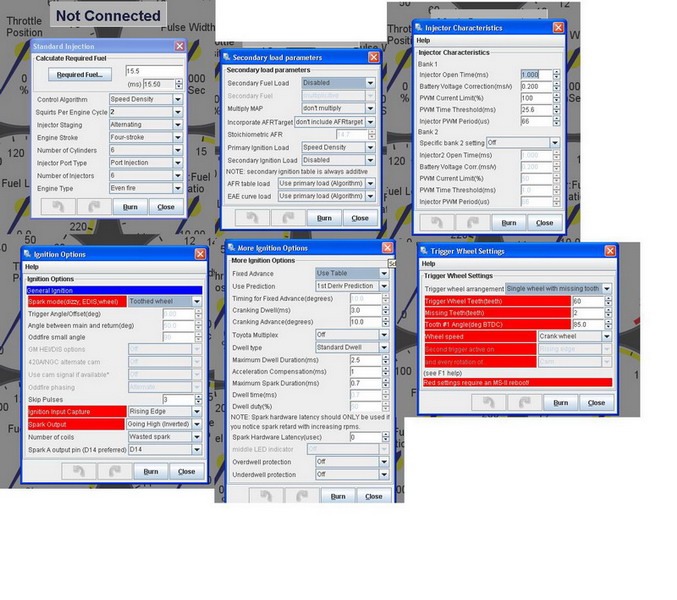Viewport: 677px width, 600px height.
Task: Open AFR table load dropdown
Action: point(370,183)
